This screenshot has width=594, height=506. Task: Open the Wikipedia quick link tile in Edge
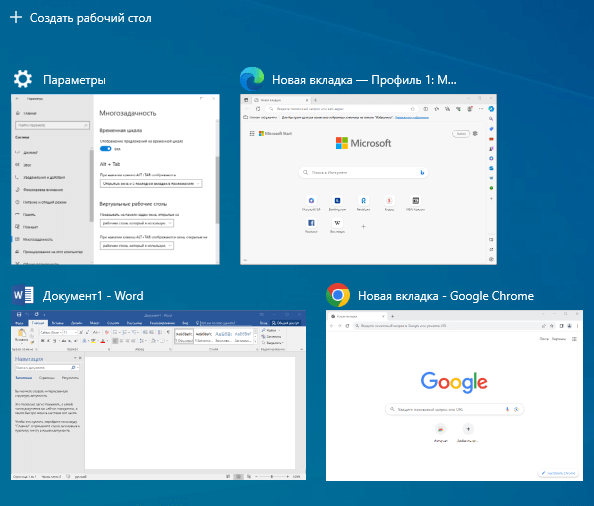click(337, 223)
